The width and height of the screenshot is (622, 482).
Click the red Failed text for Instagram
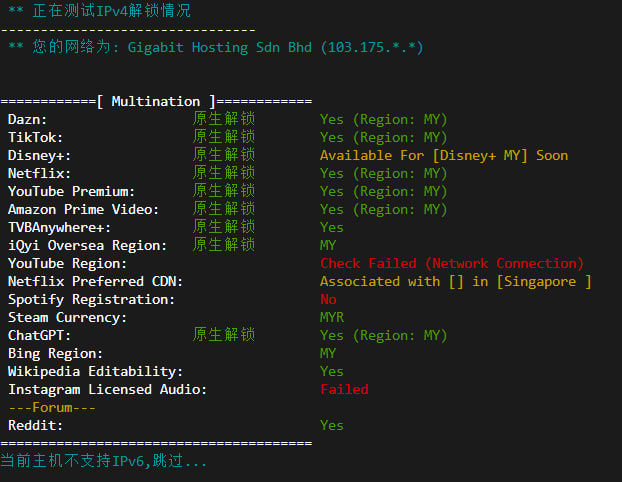(x=344, y=389)
